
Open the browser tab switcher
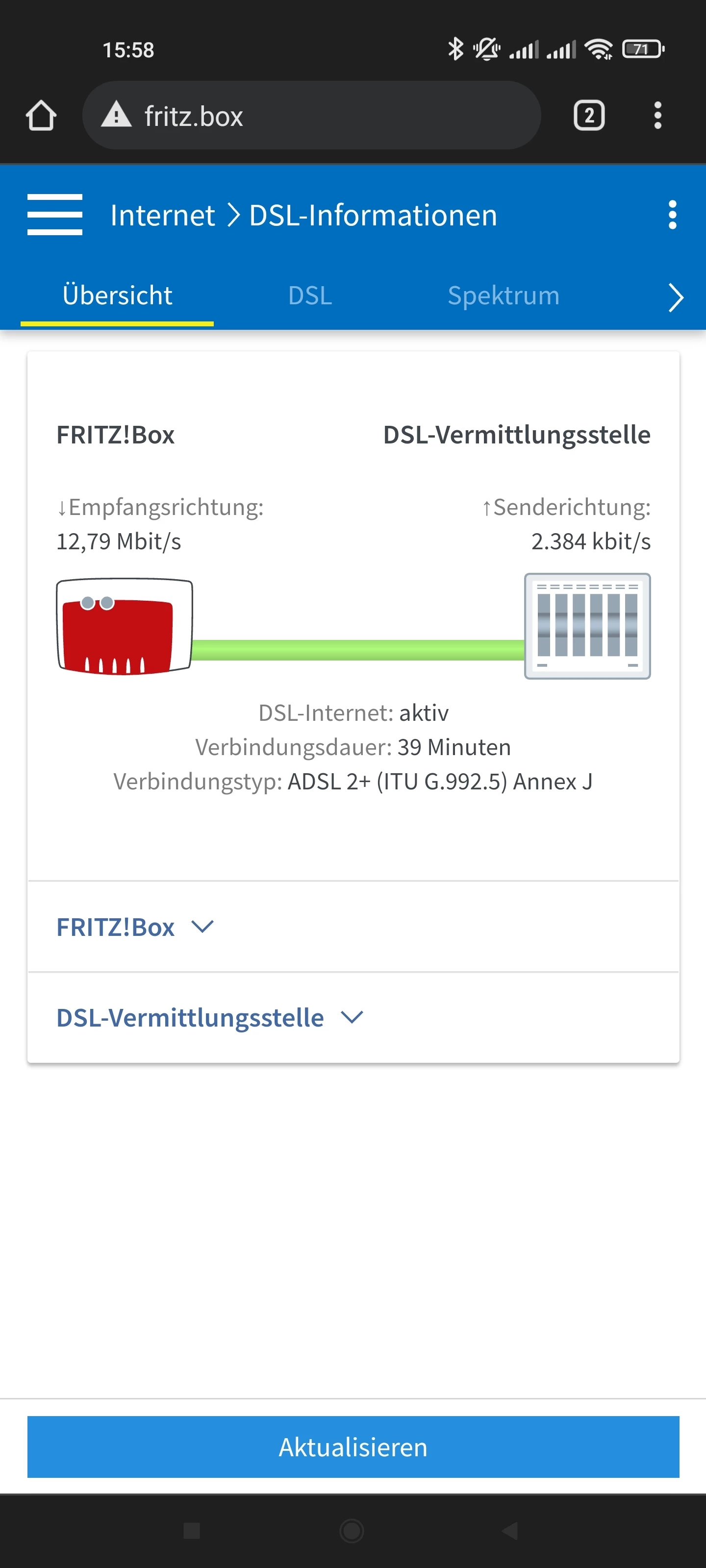588,116
